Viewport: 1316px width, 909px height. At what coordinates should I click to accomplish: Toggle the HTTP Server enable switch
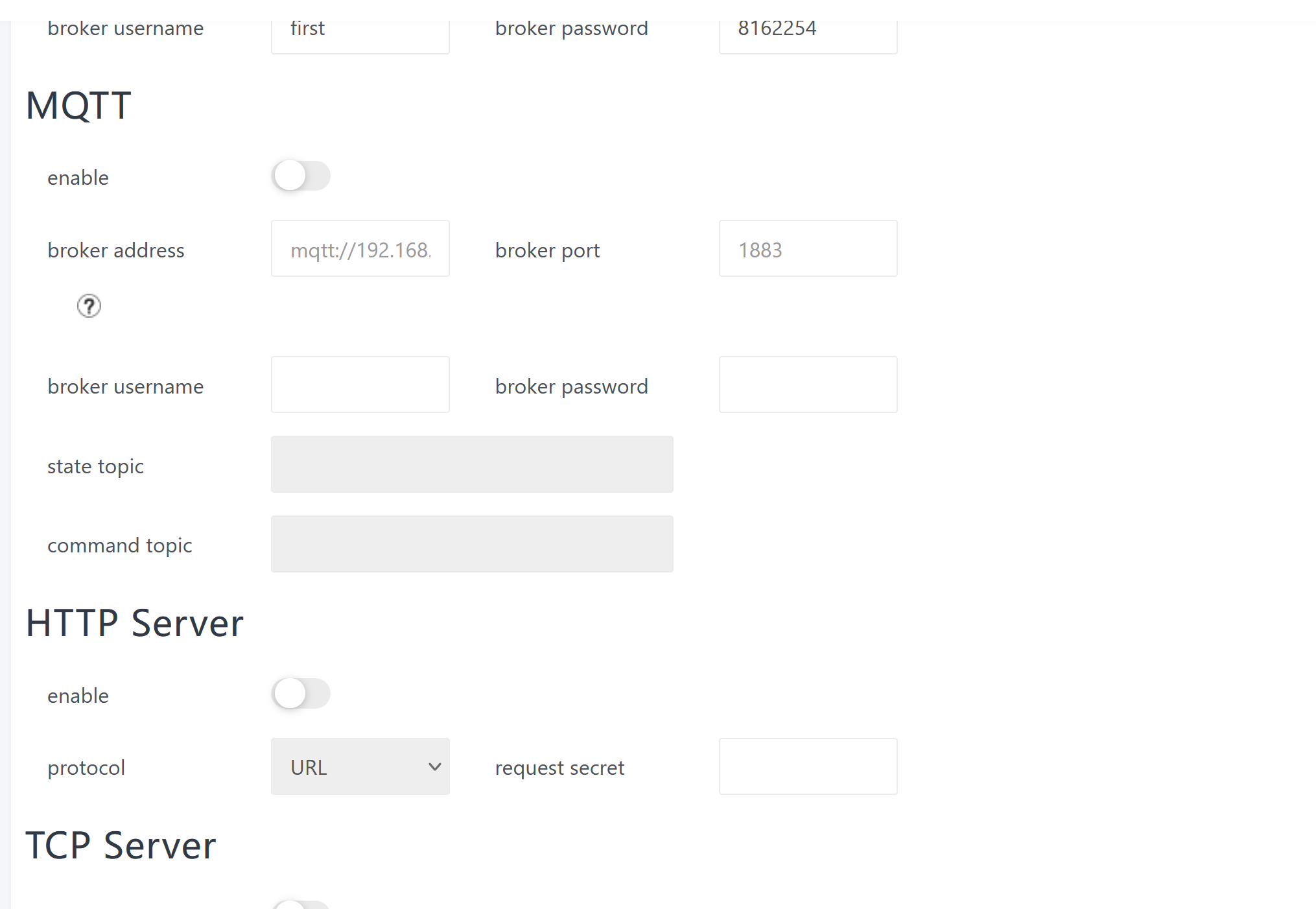pos(301,694)
